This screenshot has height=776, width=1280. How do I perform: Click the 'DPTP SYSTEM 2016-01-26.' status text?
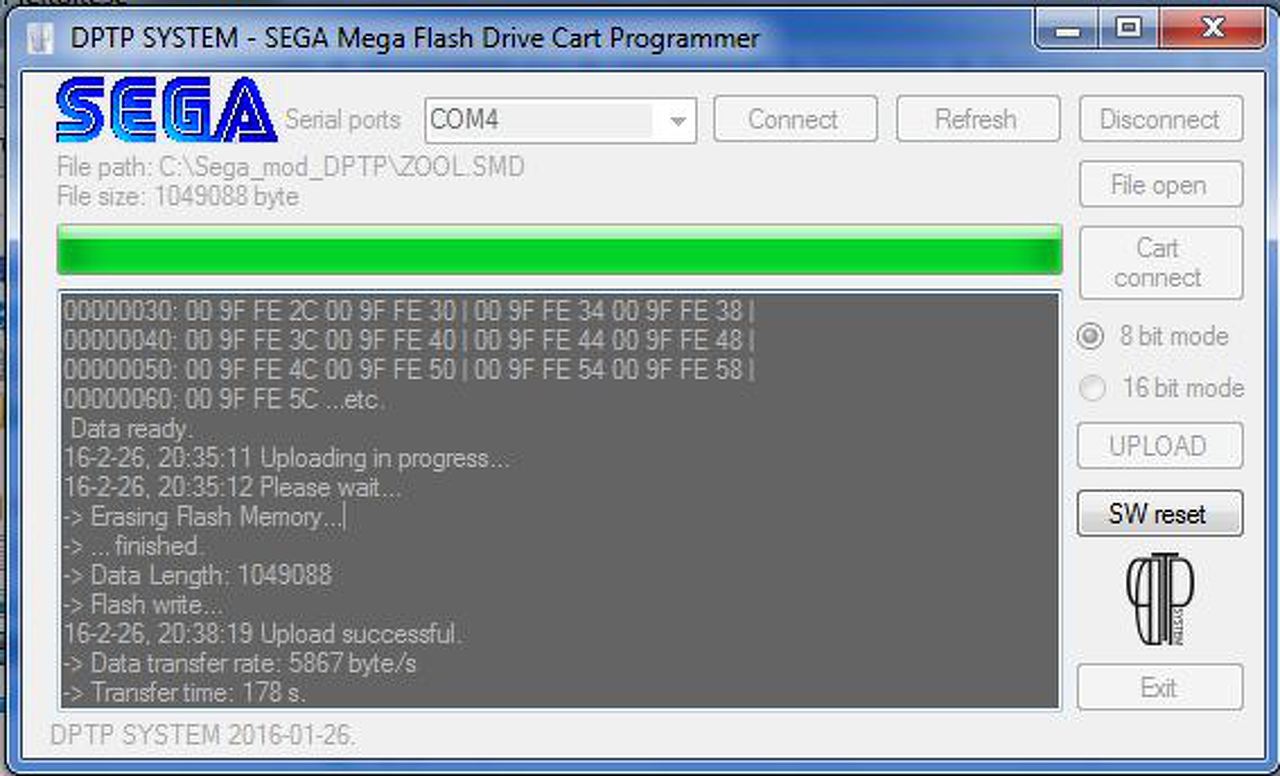tap(203, 736)
